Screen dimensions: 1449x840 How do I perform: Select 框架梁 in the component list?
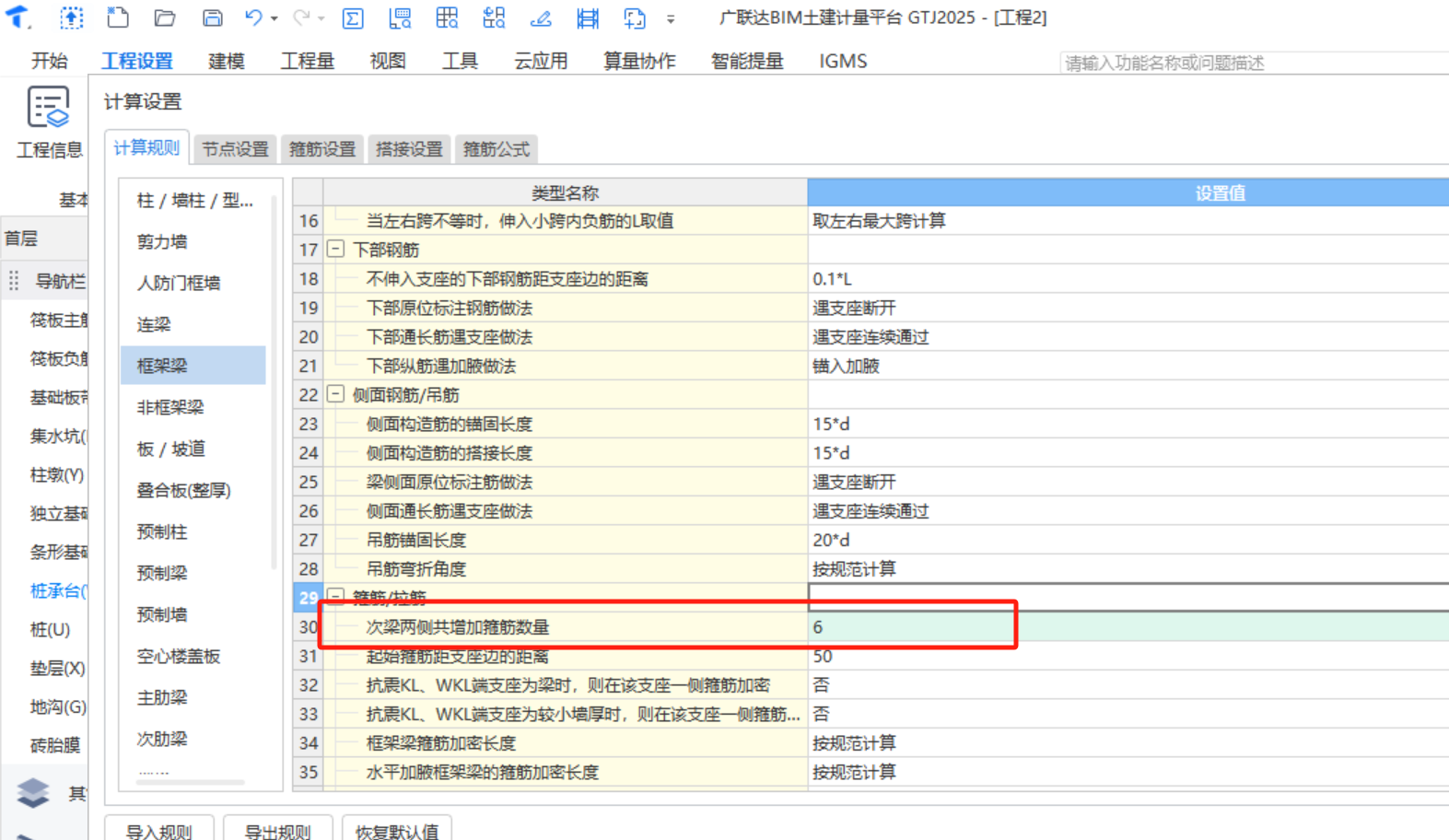[x=193, y=366]
